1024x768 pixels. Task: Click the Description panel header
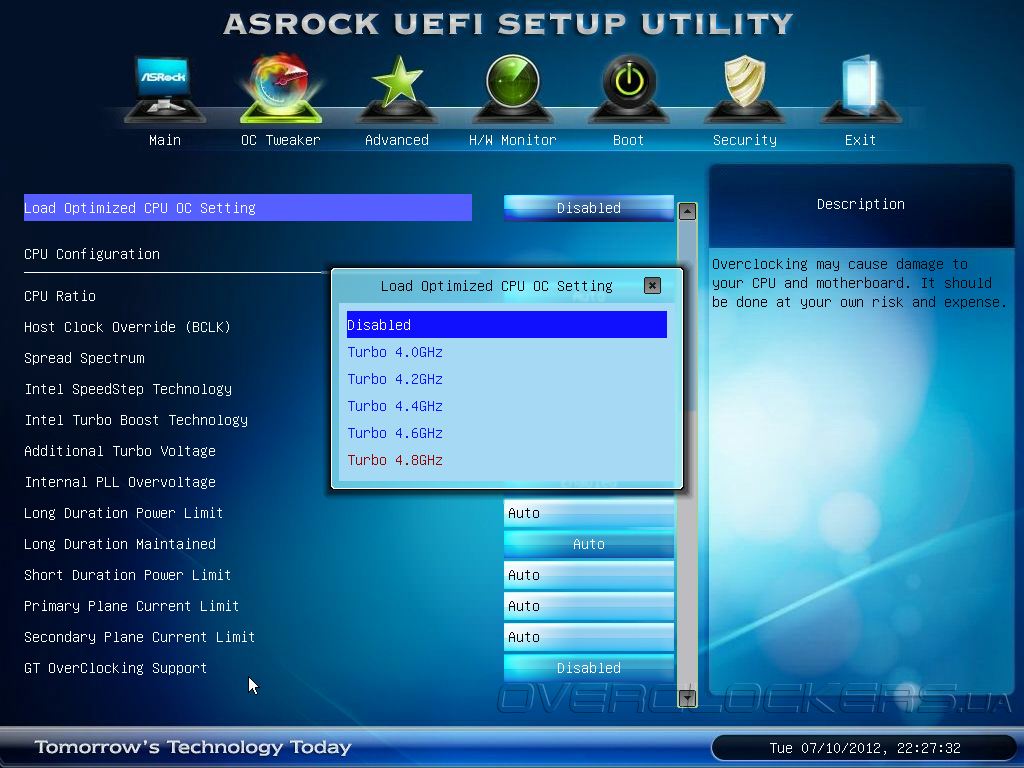click(861, 204)
